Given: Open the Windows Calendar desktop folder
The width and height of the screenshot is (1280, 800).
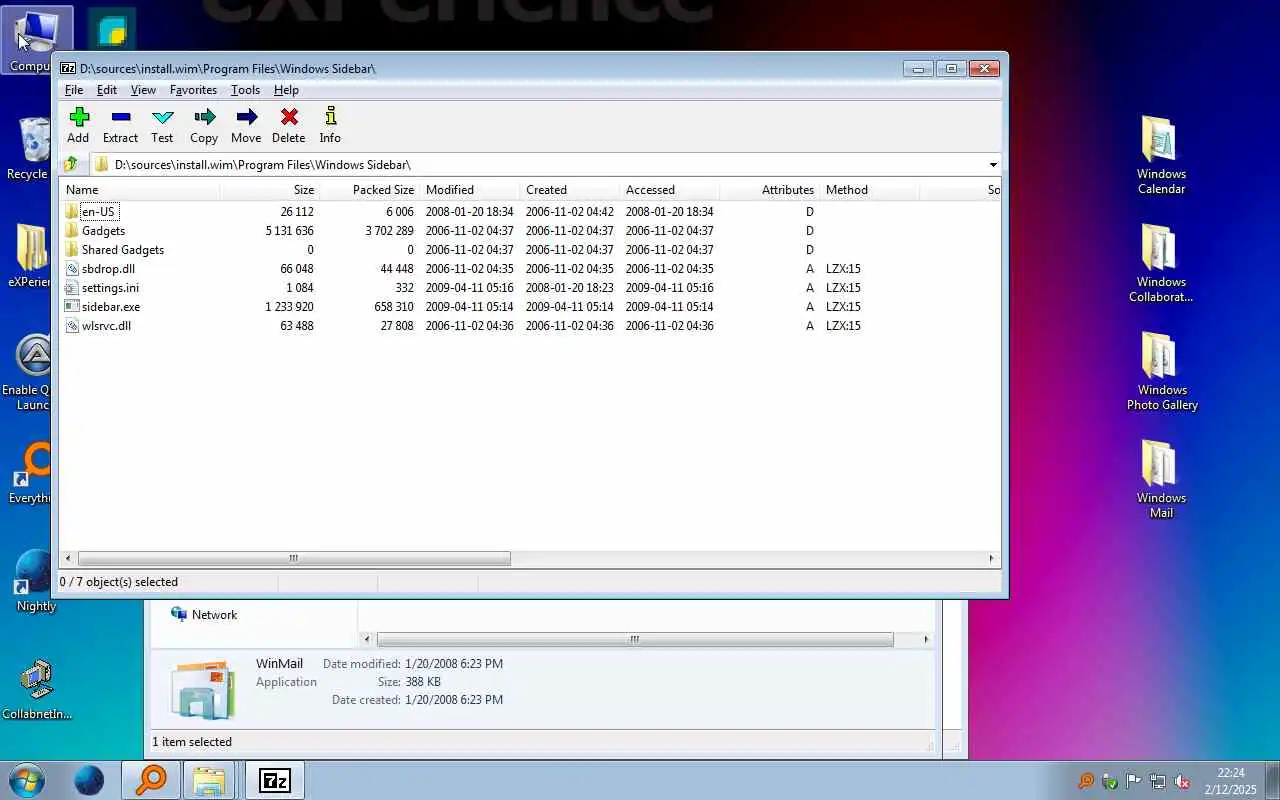Looking at the screenshot, I should pos(1161,155).
